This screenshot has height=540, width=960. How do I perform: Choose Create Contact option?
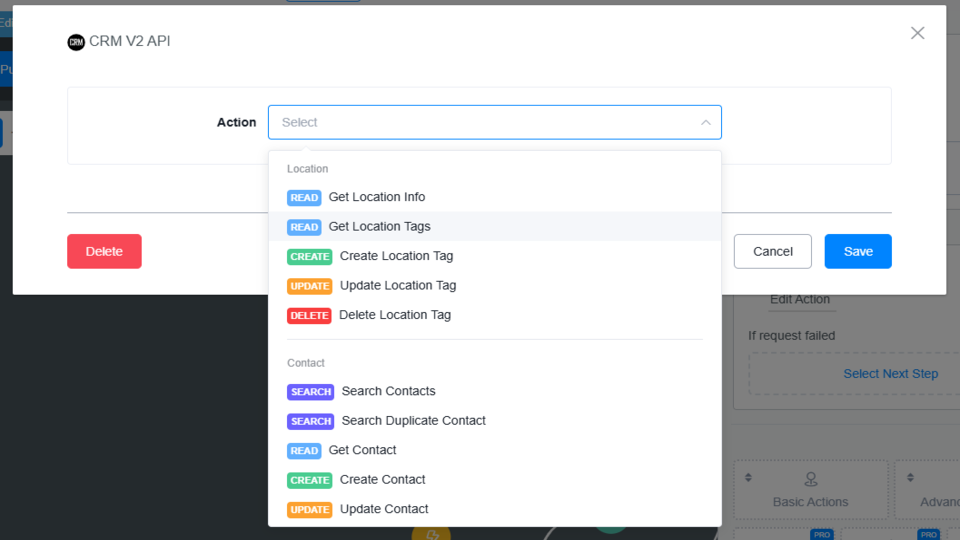[x=495, y=479]
